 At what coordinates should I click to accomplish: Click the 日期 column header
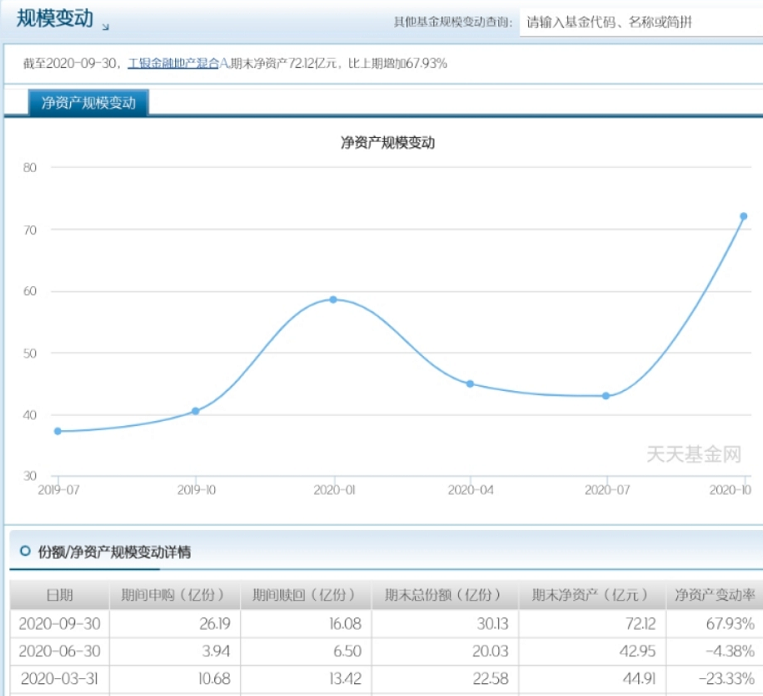tap(59, 594)
